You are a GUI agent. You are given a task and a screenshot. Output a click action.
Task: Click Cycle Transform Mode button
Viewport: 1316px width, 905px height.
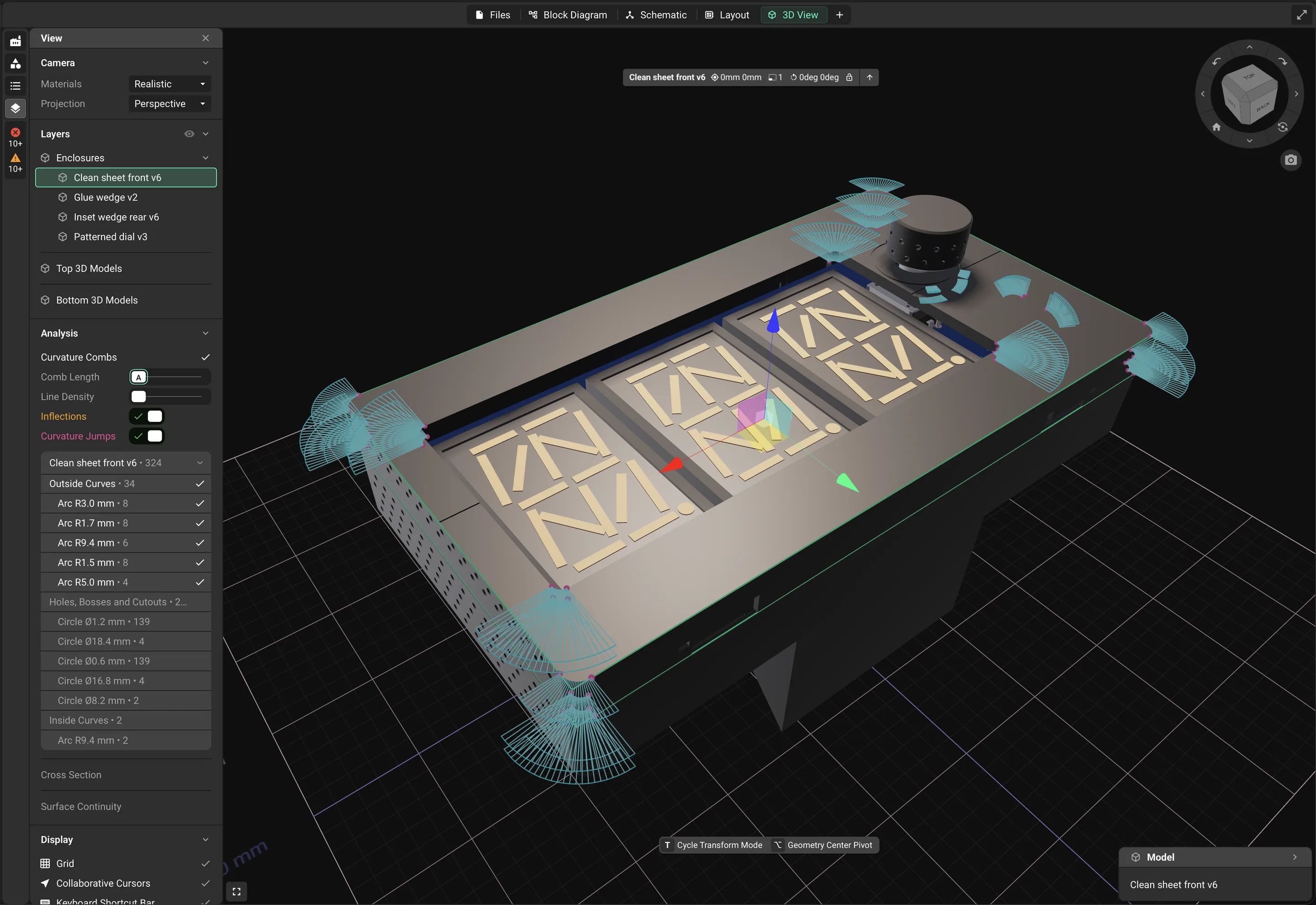713,845
